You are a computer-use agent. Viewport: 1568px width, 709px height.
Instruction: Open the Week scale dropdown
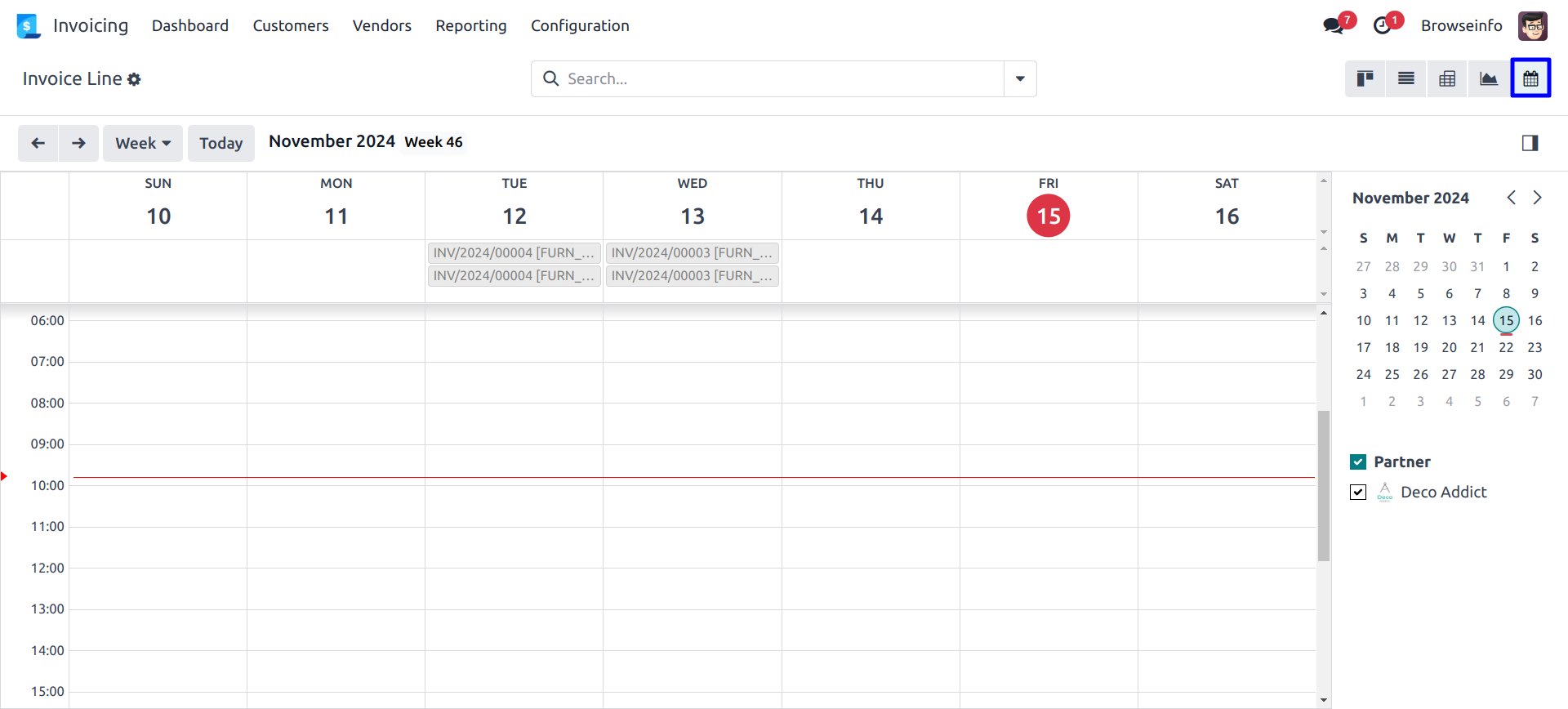pos(143,143)
